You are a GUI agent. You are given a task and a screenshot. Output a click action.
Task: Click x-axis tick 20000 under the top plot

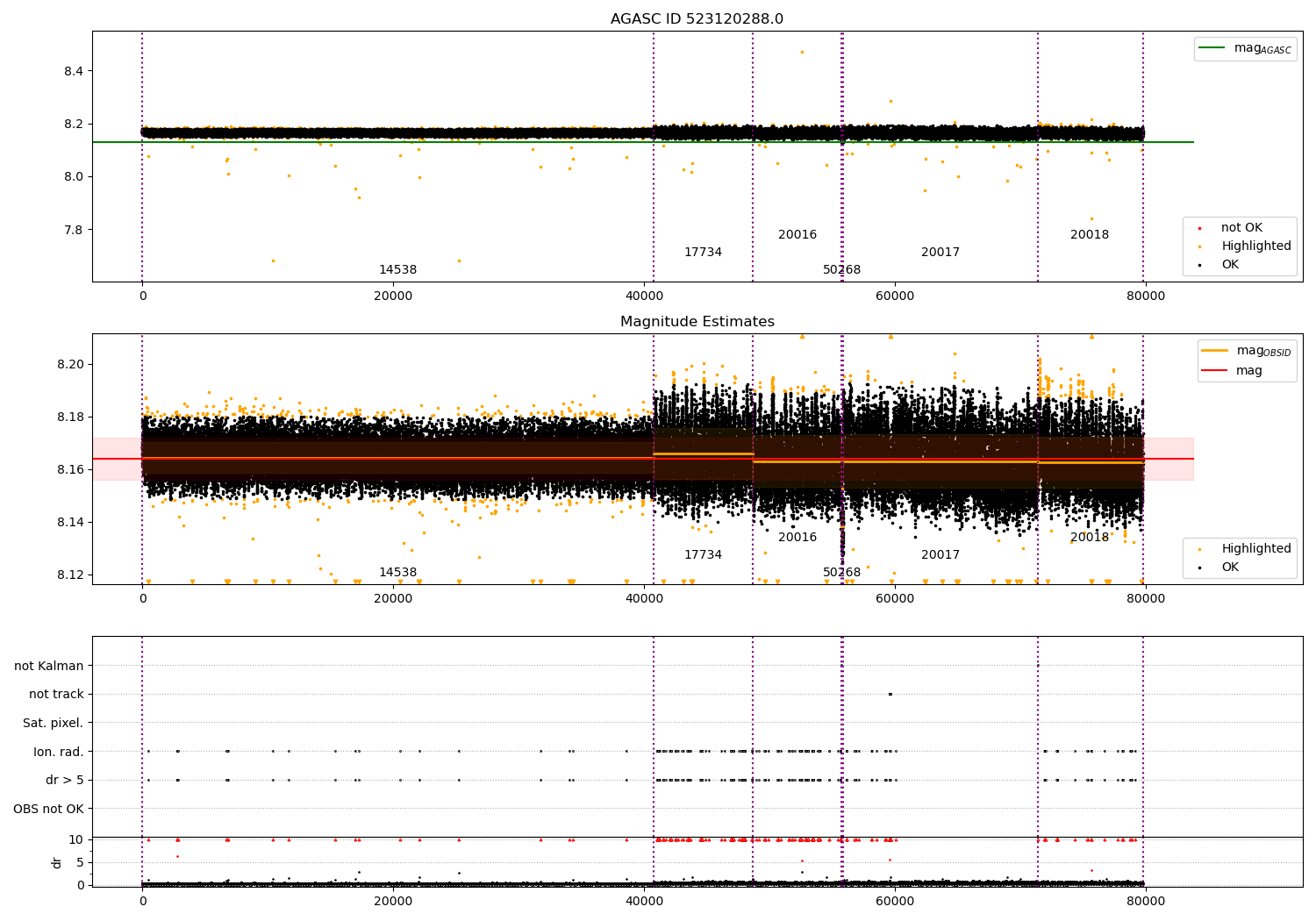(393, 296)
